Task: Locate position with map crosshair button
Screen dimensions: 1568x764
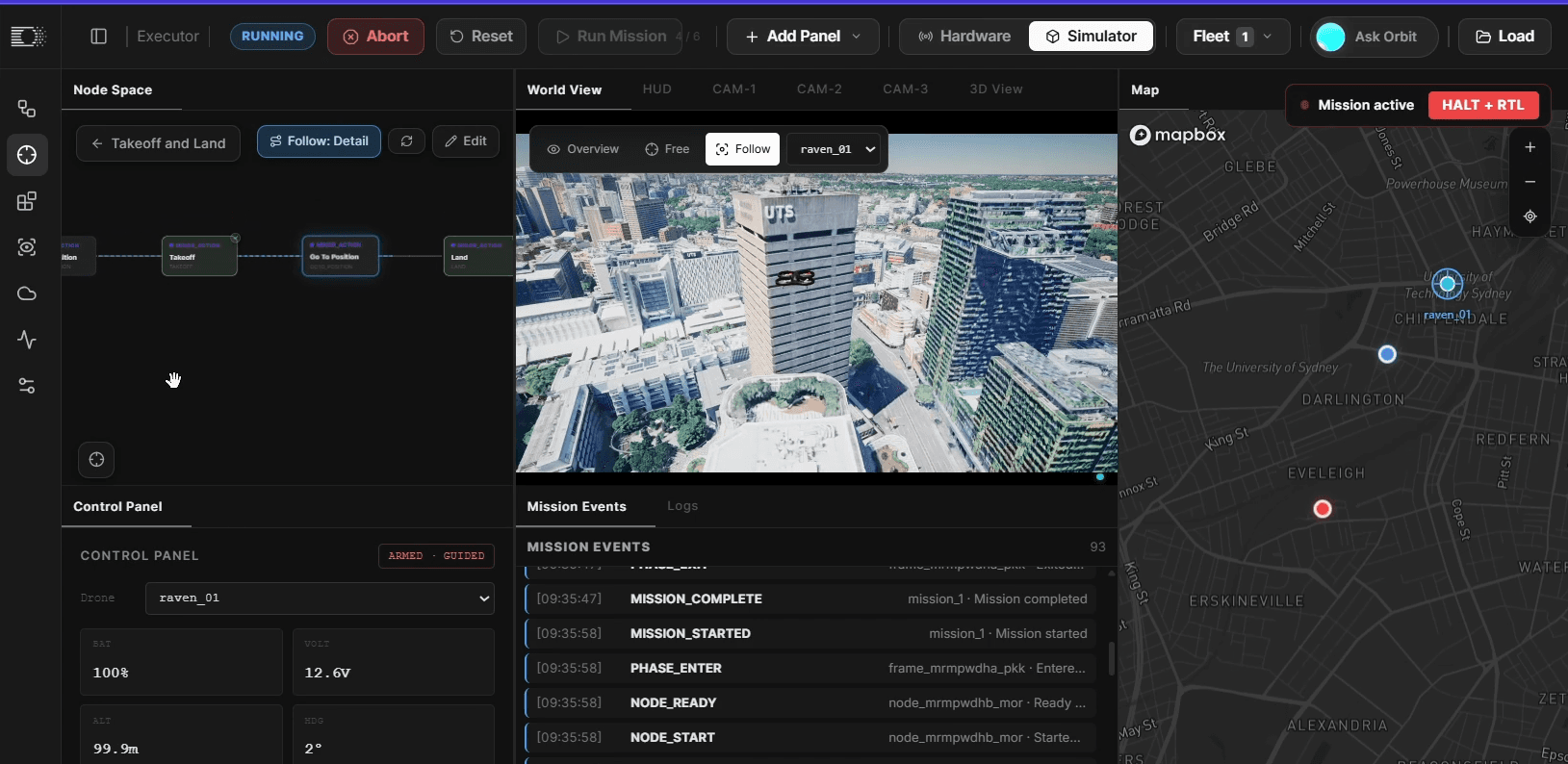Action: [1529, 216]
